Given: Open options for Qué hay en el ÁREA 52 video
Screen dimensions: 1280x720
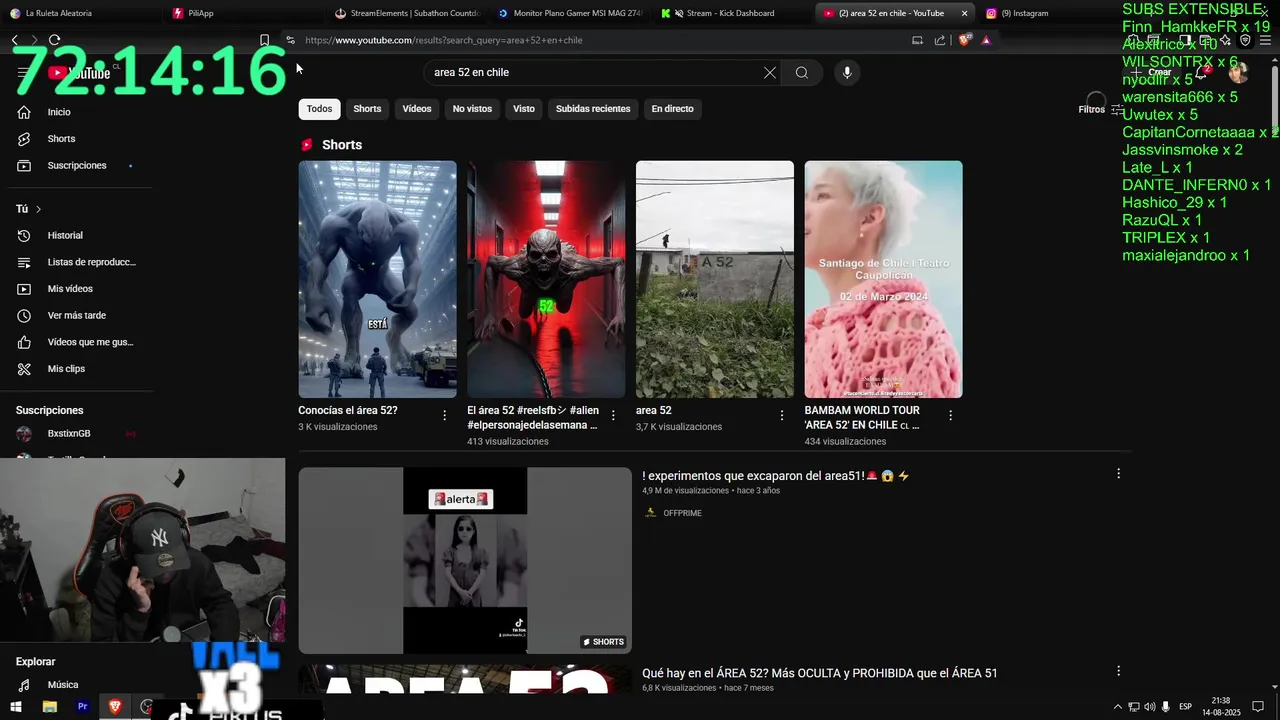Looking at the screenshot, I should [1119, 671].
